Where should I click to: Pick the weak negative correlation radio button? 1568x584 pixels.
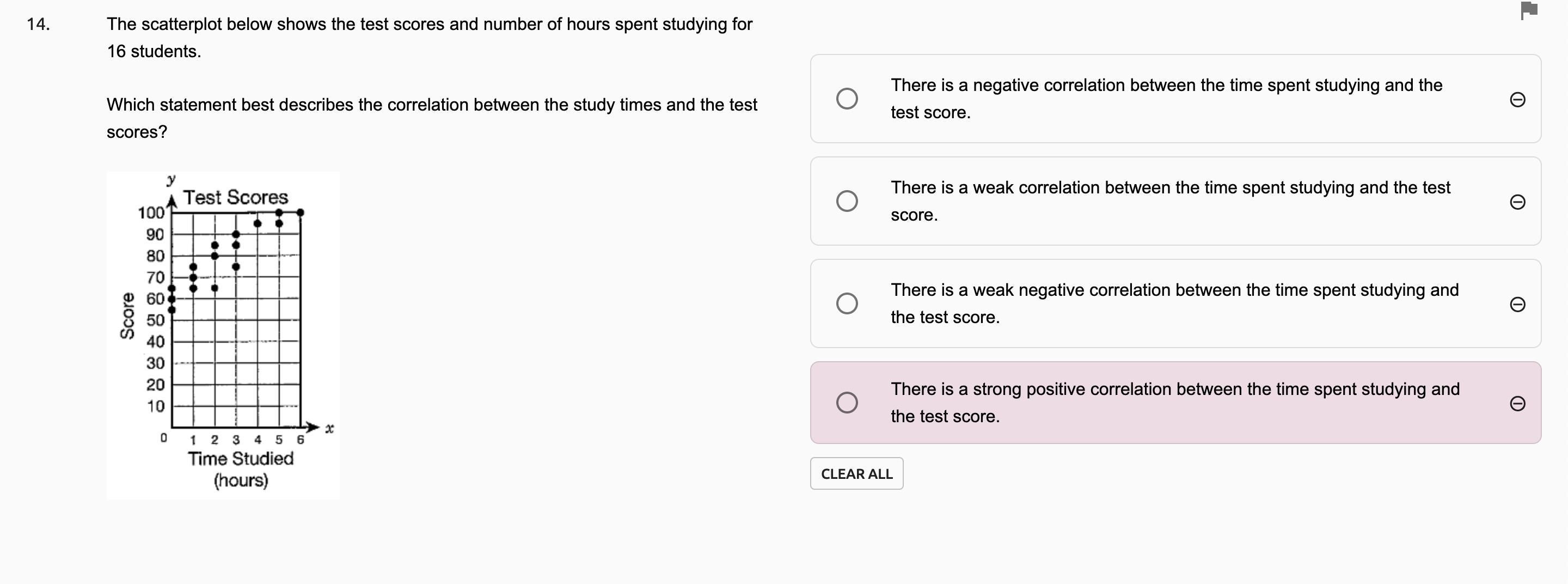(x=847, y=303)
